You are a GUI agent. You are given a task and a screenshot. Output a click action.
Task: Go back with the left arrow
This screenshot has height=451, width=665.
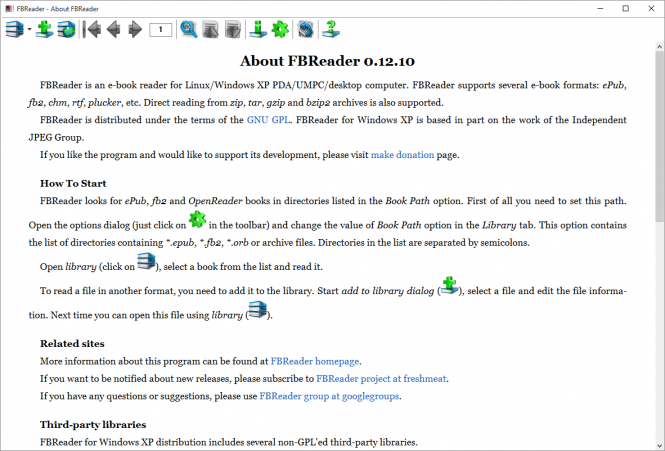[113, 30]
